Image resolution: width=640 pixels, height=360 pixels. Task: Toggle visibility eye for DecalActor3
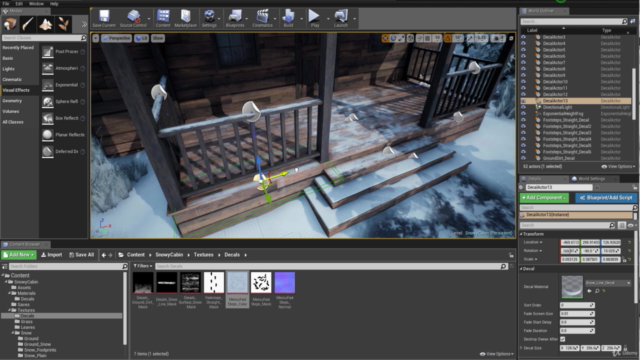(523, 37)
